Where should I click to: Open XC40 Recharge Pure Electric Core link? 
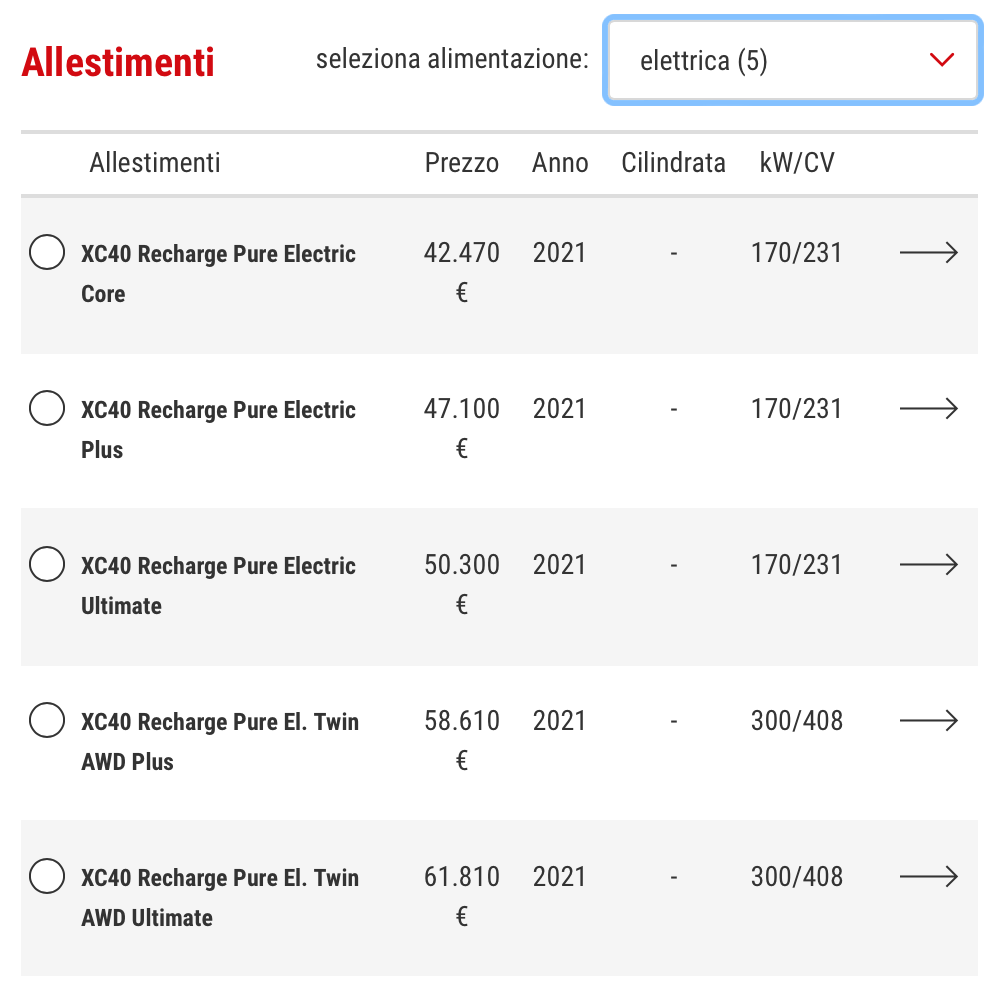click(218, 274)
